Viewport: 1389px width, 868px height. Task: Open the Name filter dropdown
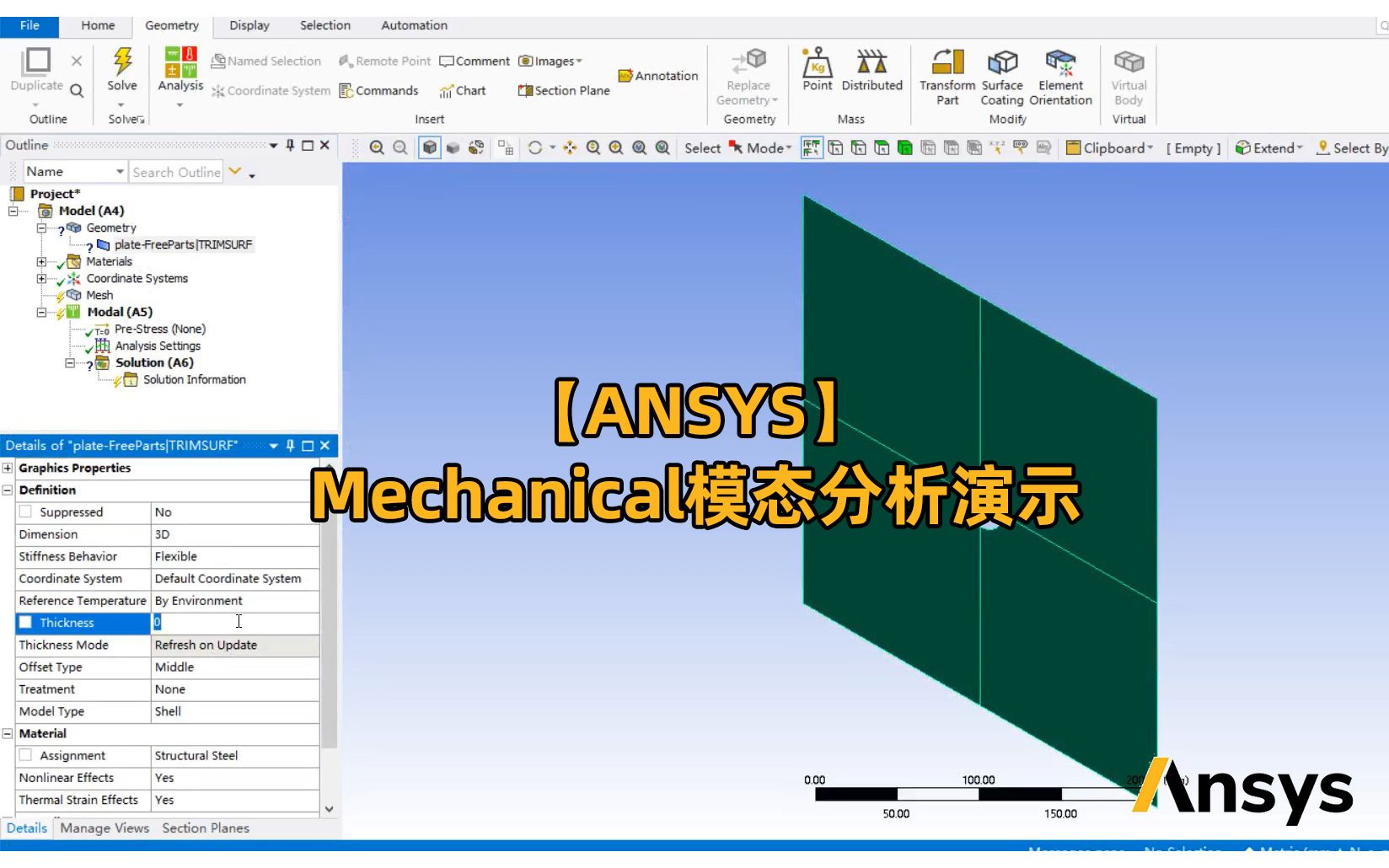(x=120, y=172)
